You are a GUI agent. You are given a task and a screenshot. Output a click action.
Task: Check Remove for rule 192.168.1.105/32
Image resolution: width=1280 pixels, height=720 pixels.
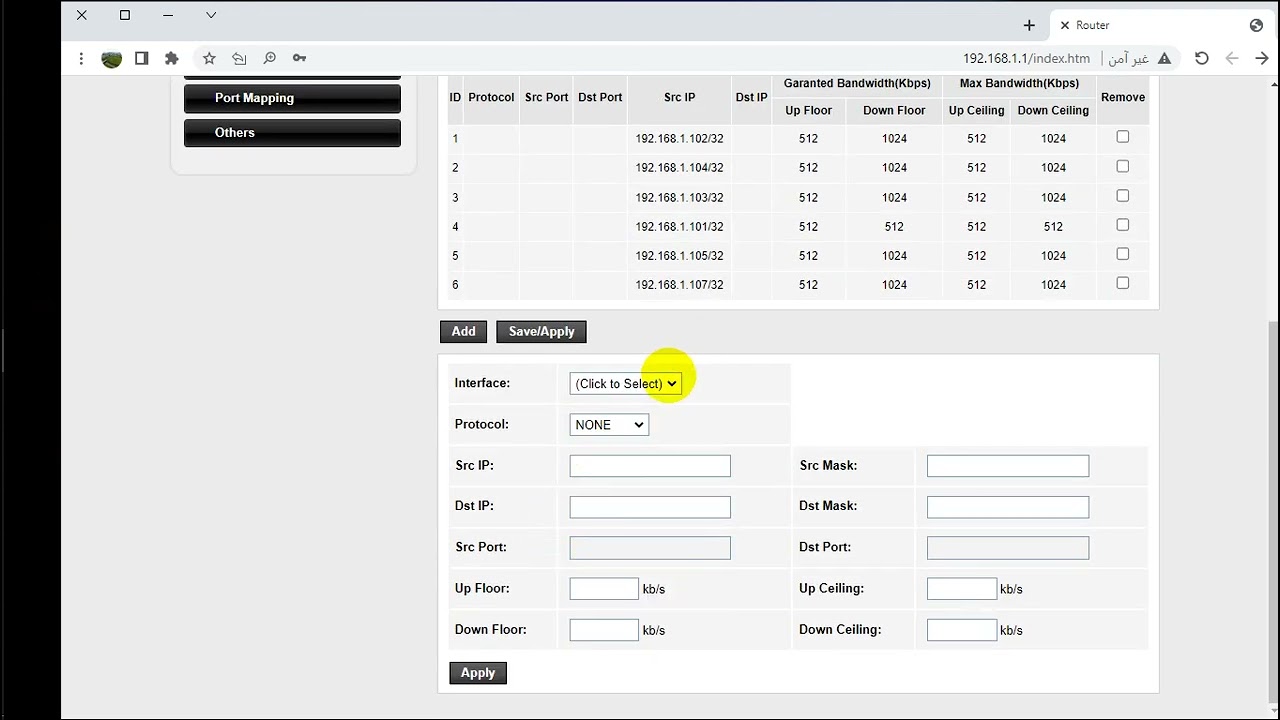pos(1123,254)
